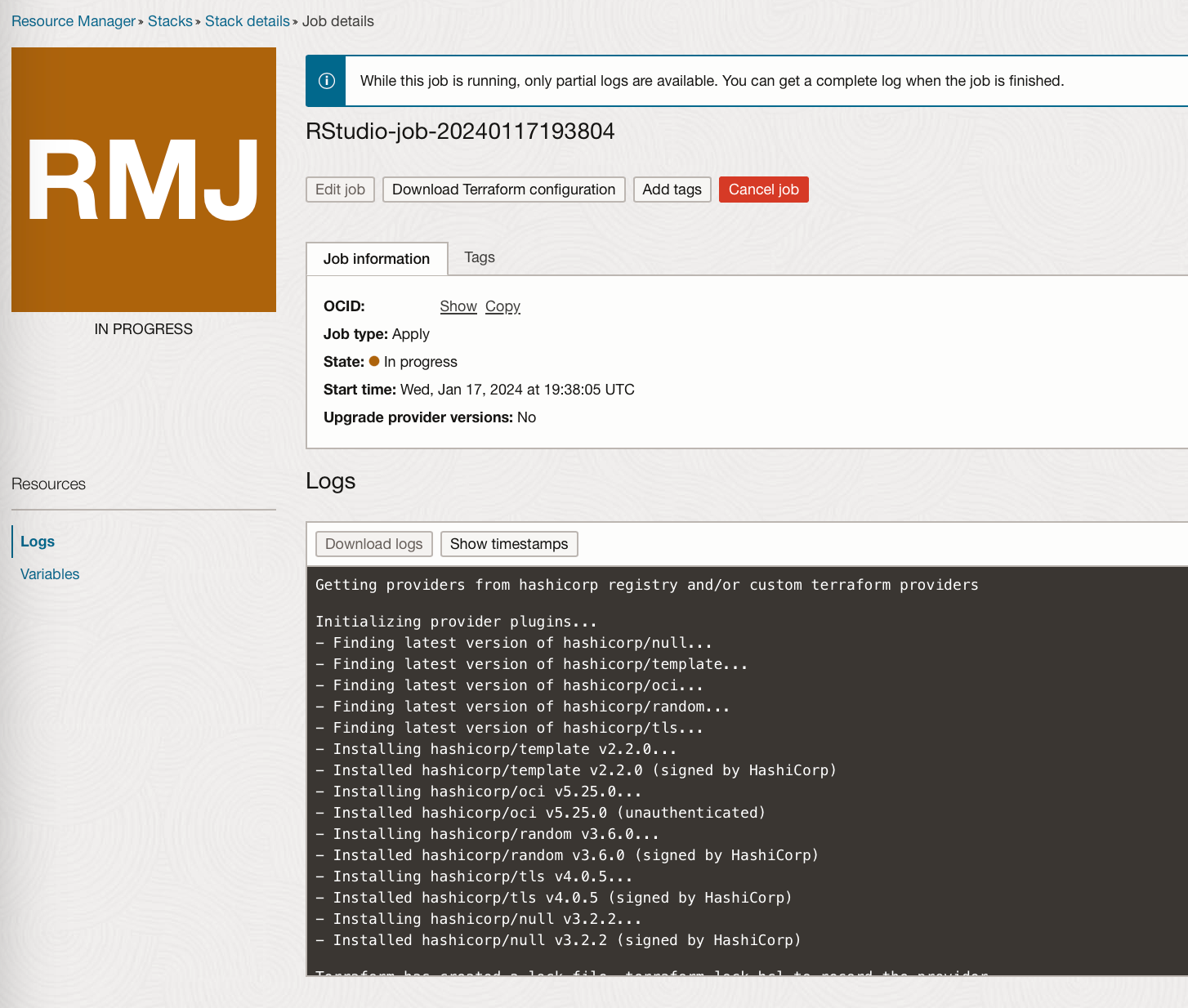Click log line 'Finding latest version of hashicorp/random...'
Viewport: 1188px width, 1008px height.
pos(523,707)
